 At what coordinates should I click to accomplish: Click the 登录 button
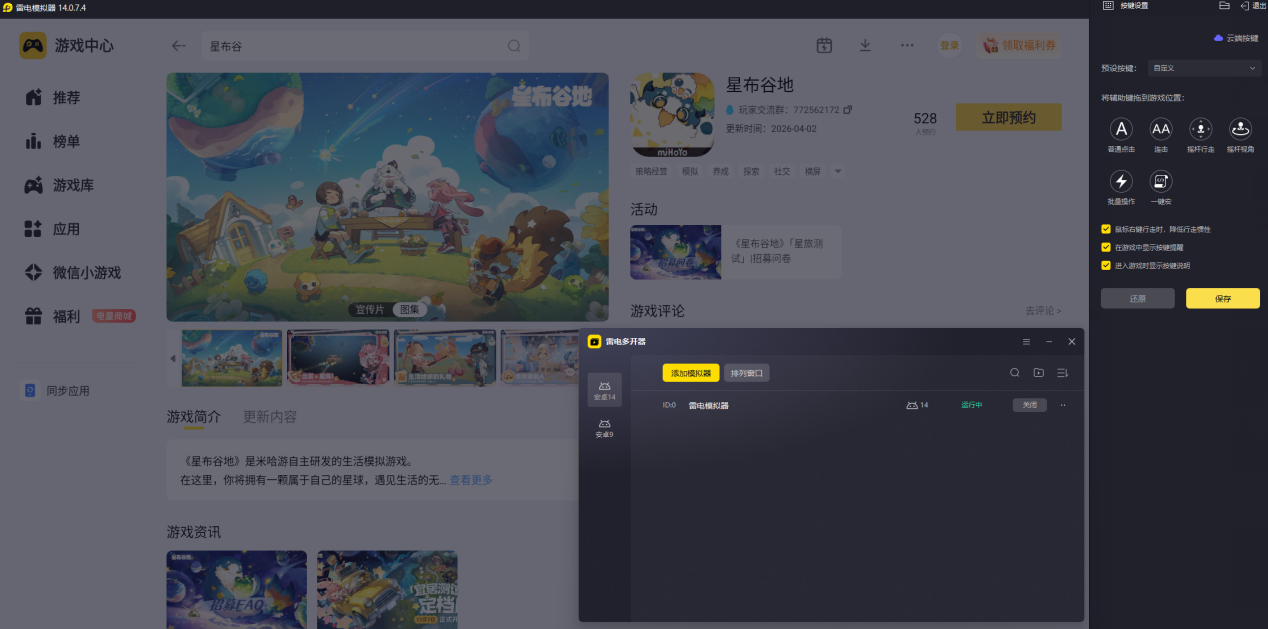coord(949,45)
